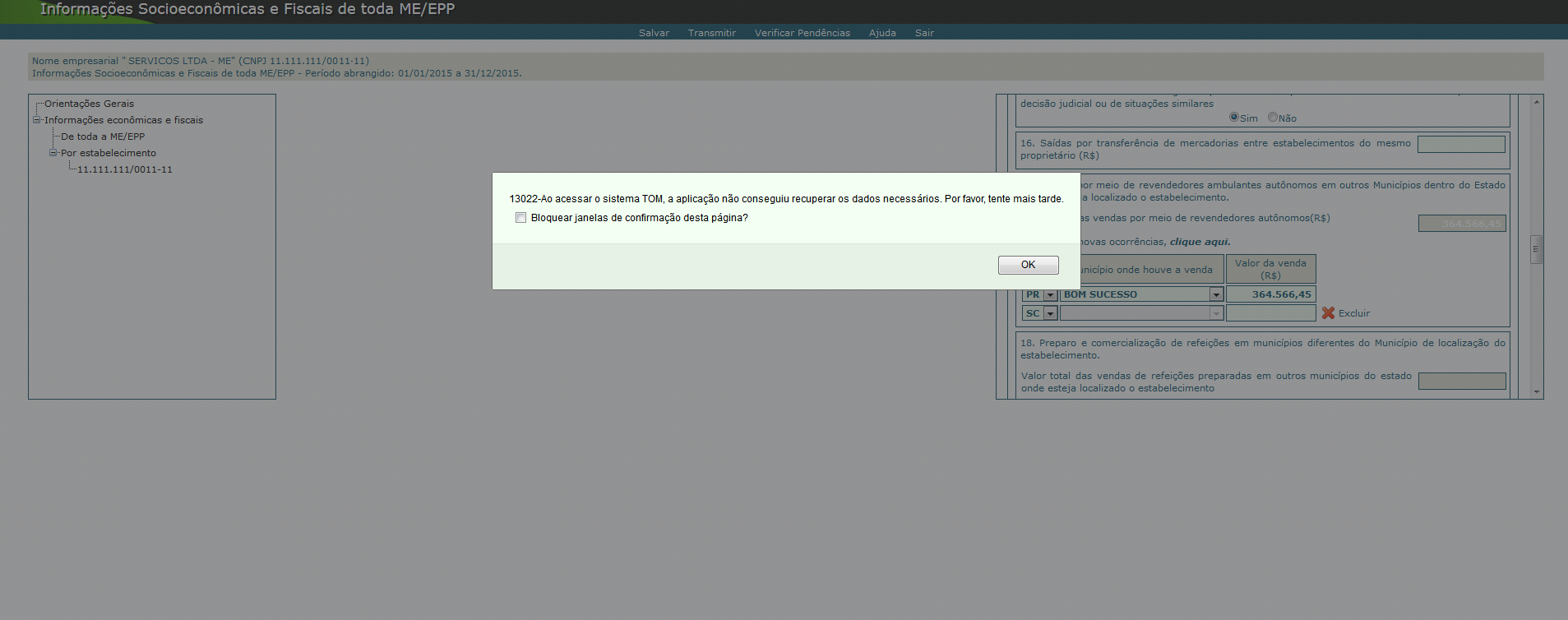
Task: Open the Transmitir menu item
Action: 711,33
